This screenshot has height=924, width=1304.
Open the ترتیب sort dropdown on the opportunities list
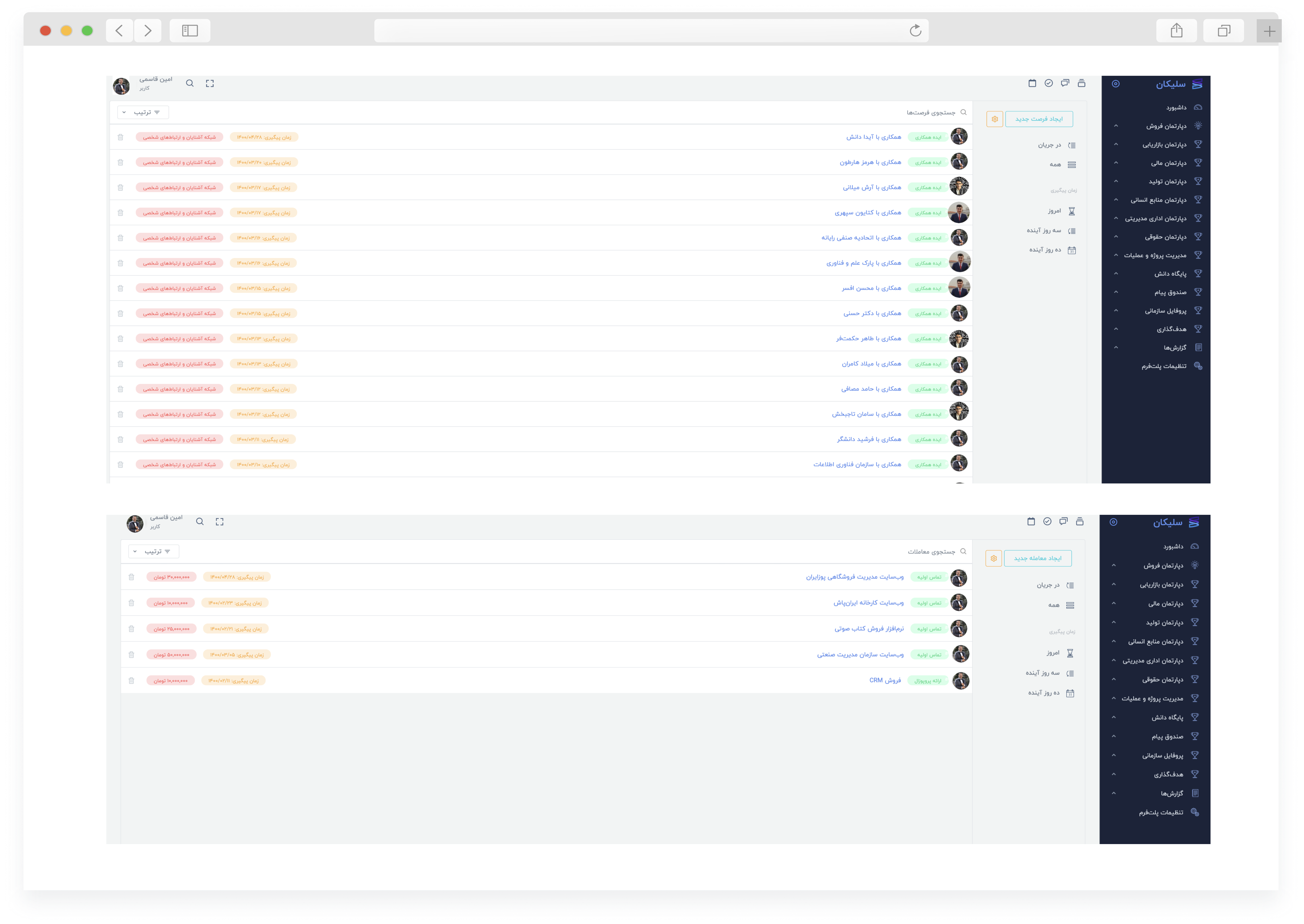pyautogui.click(x=143, y=112)
